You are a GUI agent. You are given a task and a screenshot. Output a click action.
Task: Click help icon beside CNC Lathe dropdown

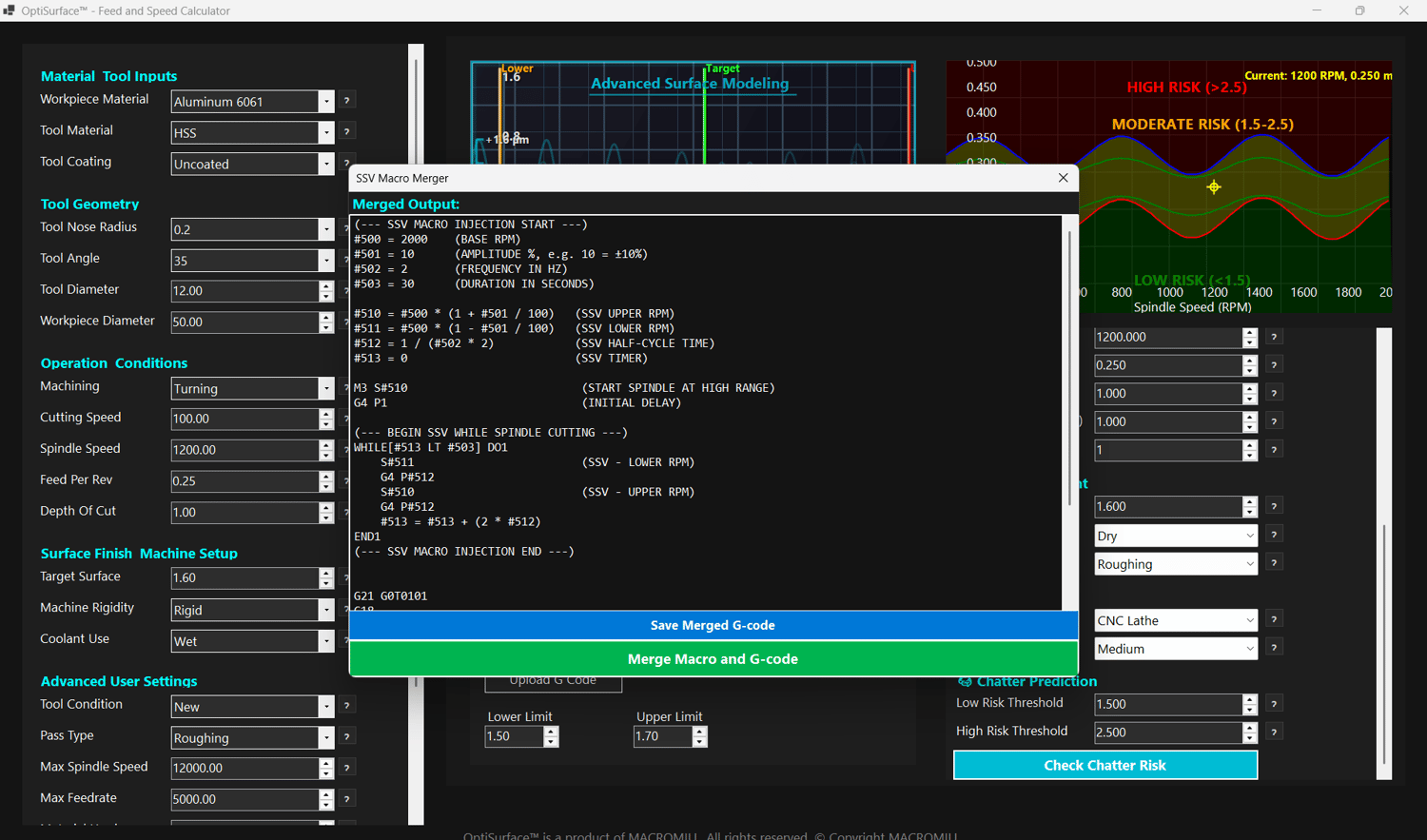(1274, 619)
